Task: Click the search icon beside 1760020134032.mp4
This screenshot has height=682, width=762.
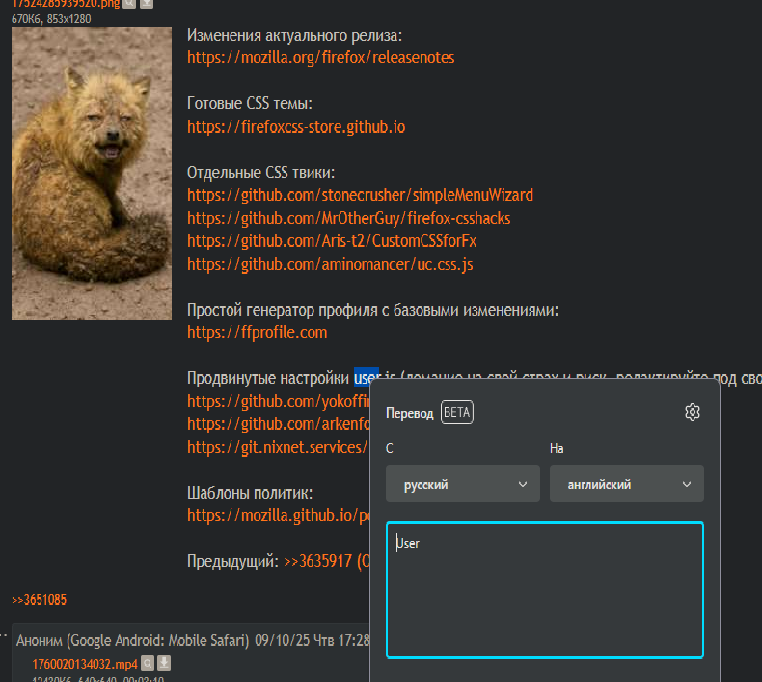Action: [x=148, y=663]
